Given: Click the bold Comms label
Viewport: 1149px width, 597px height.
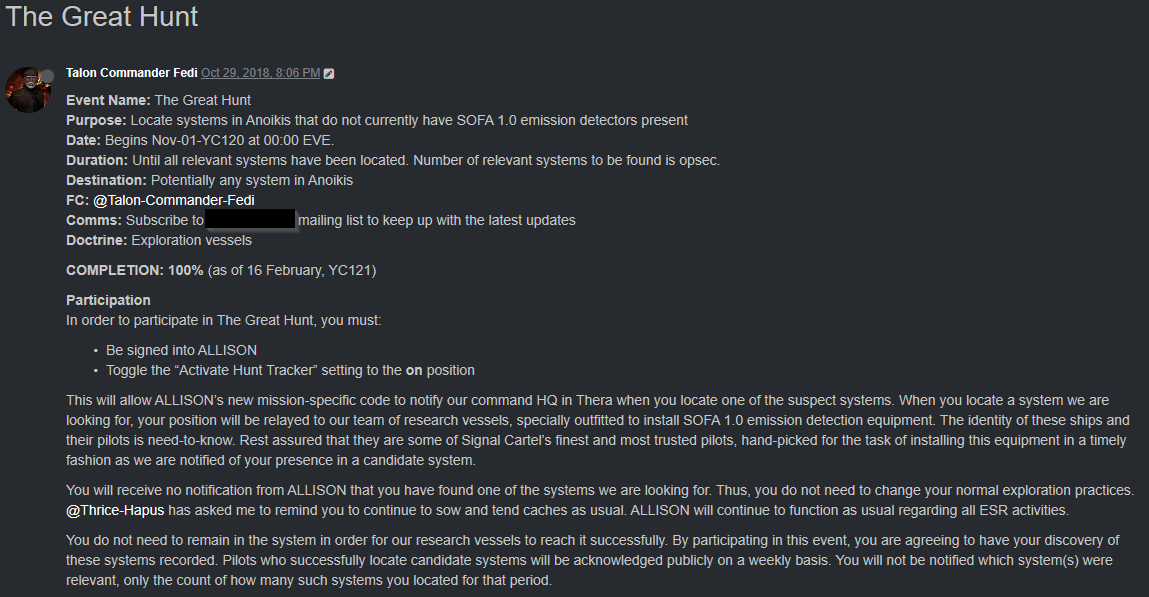Looking at the screenshot, I should tap(94, 220).
